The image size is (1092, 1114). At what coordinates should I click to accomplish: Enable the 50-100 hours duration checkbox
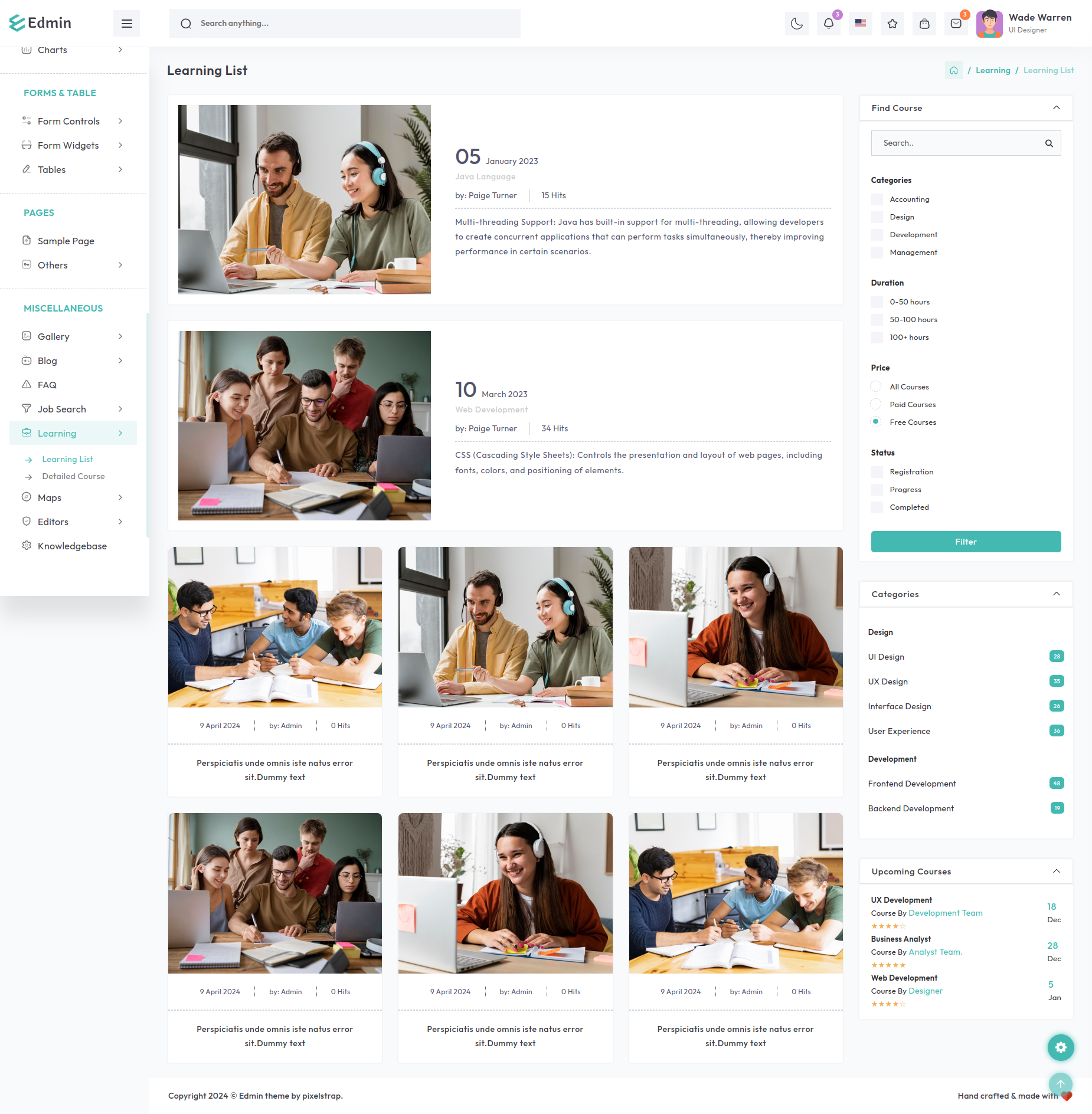point(877,320)
